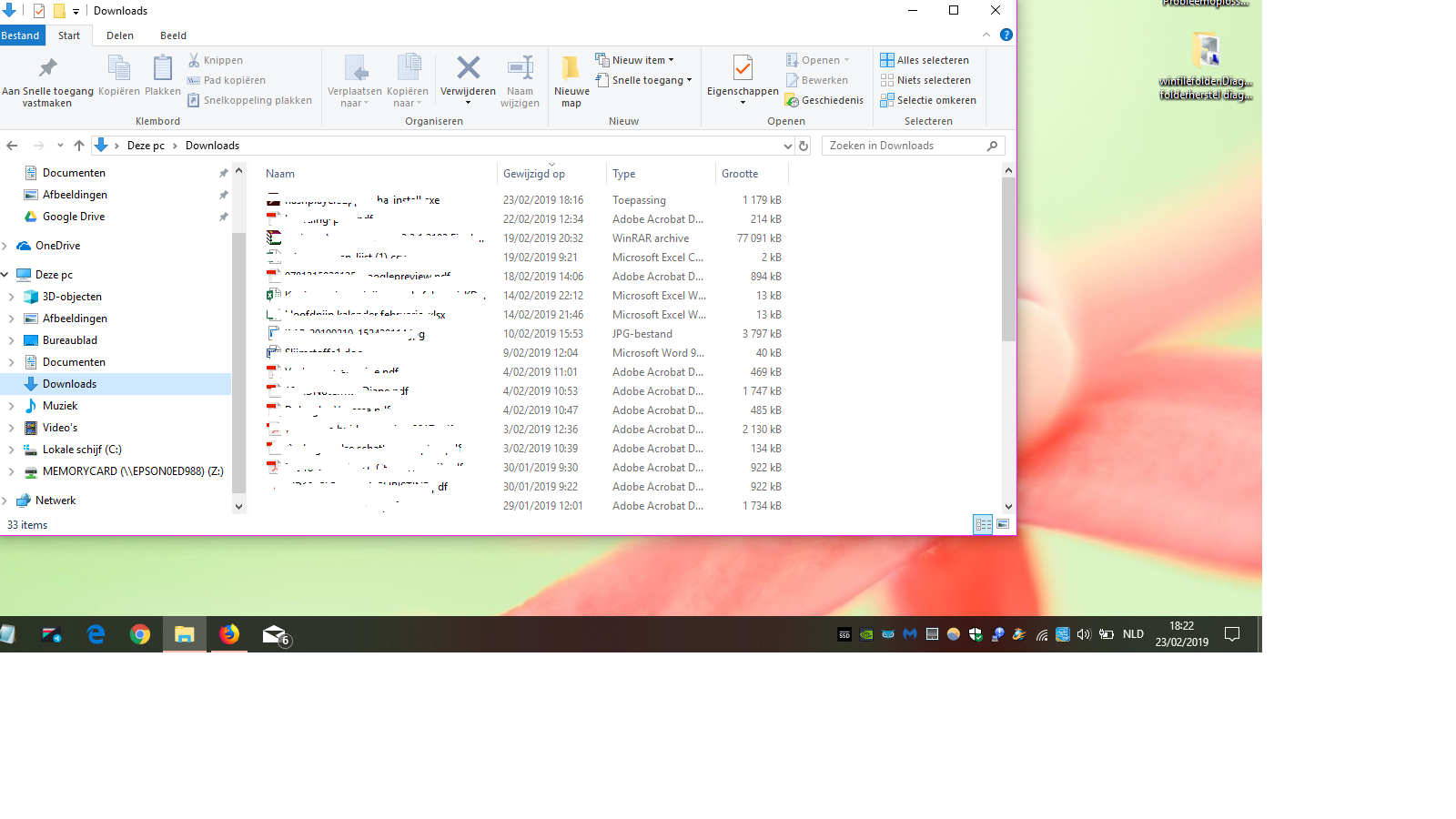Open the Help question mark icon
The width and height of the screenshot is (1456, 819).
[1006, 35]
